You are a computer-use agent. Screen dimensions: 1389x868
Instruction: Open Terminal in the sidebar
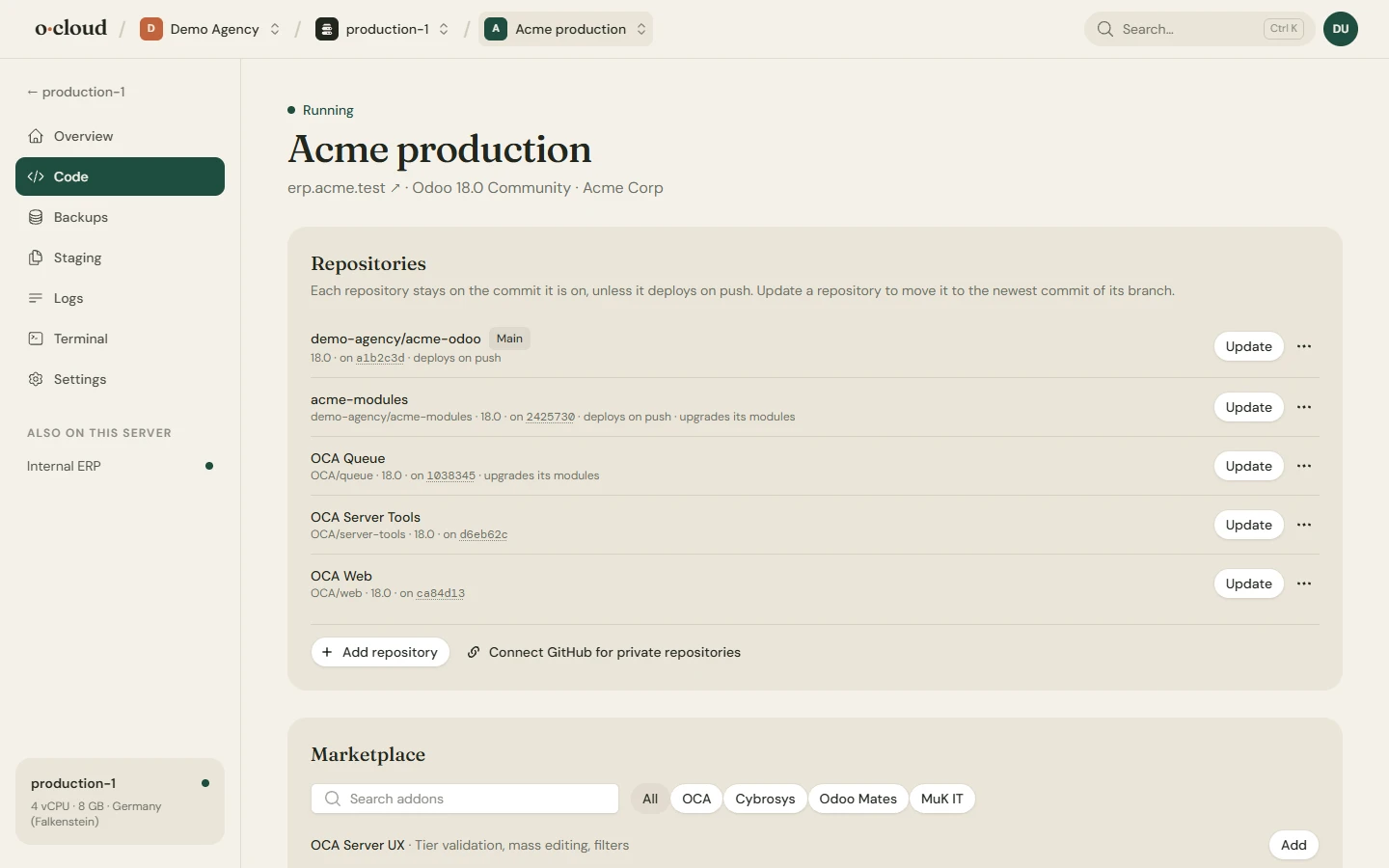coord(120,339)
